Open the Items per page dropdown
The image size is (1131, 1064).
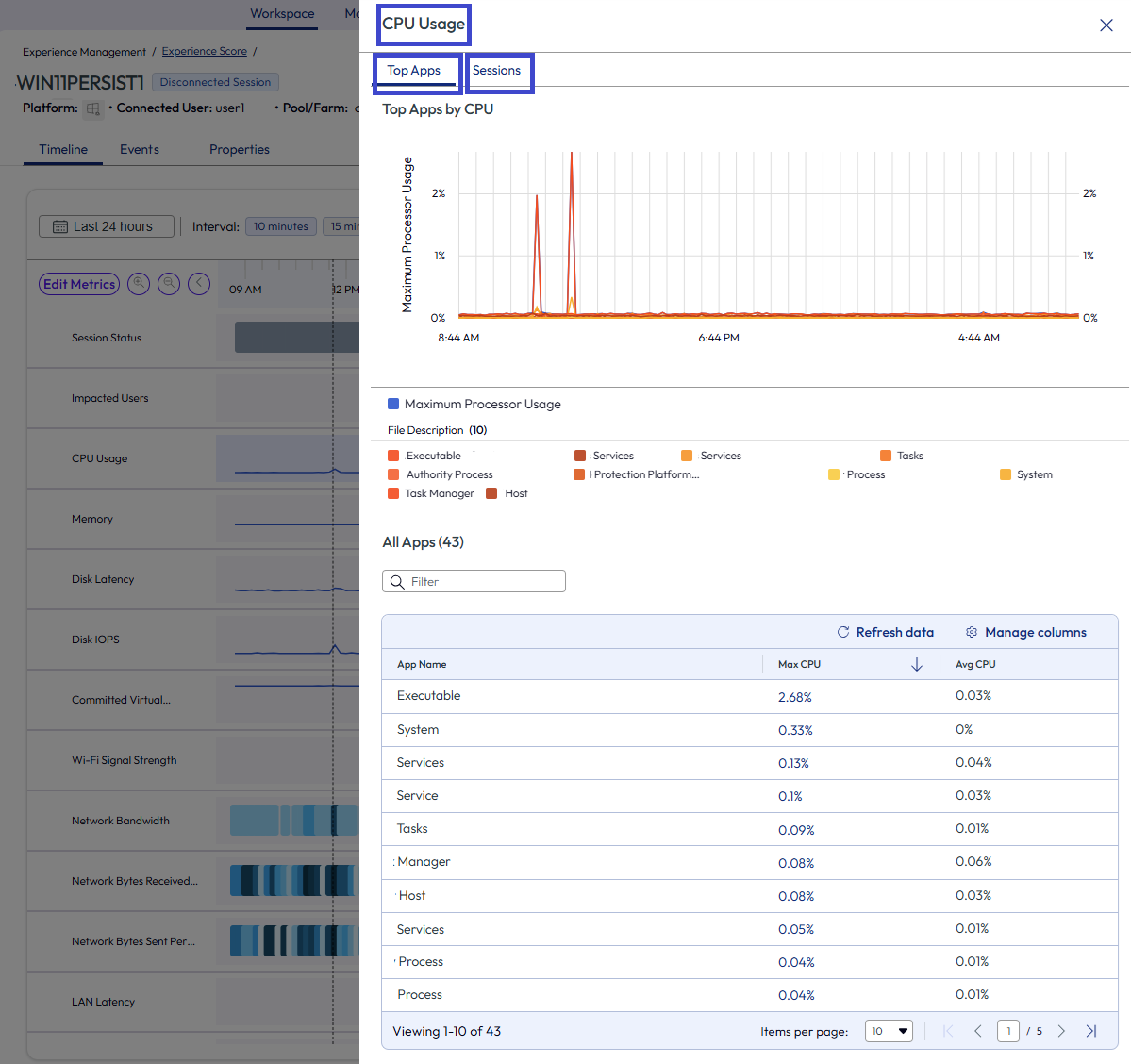889,1032
